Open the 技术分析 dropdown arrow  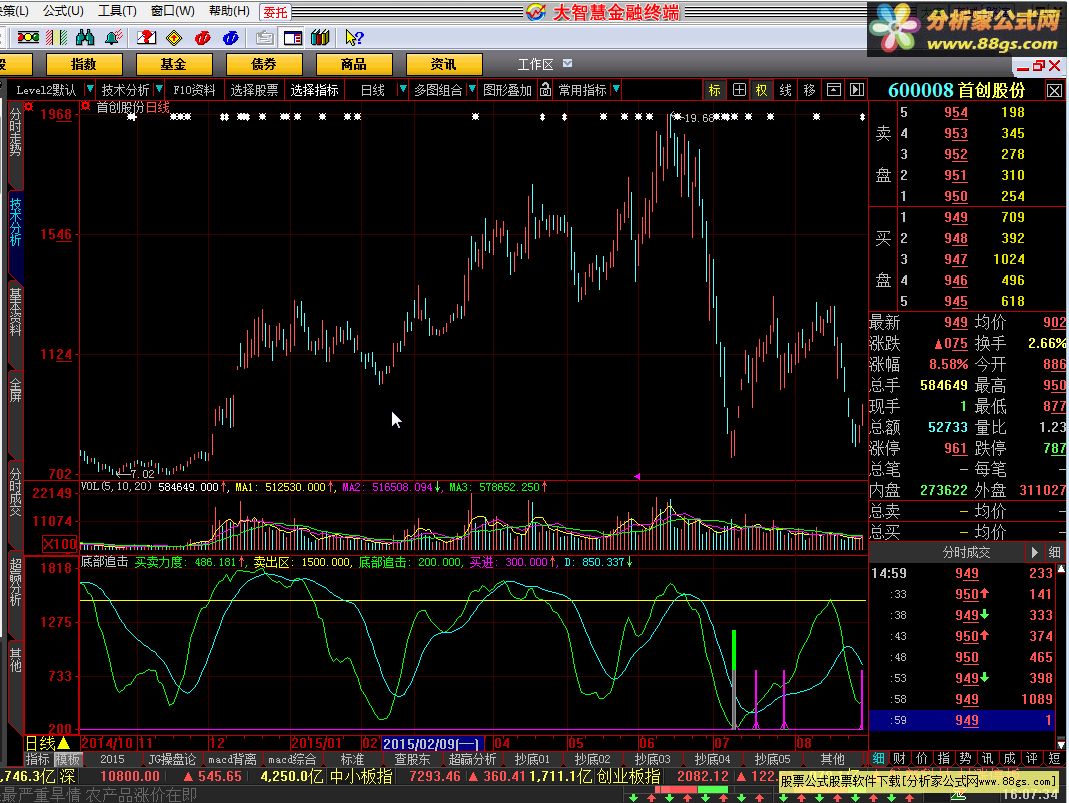pos(159,89)
